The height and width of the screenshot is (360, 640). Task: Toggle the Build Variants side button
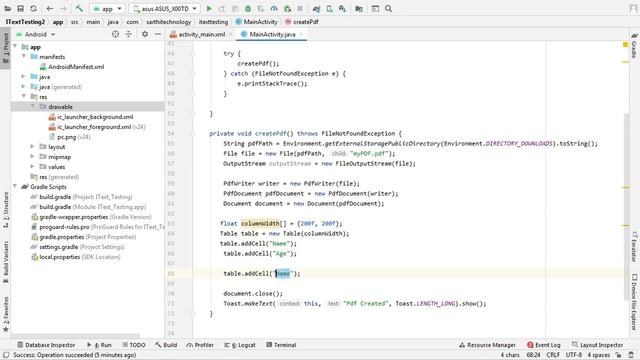[x=6, y=262]
